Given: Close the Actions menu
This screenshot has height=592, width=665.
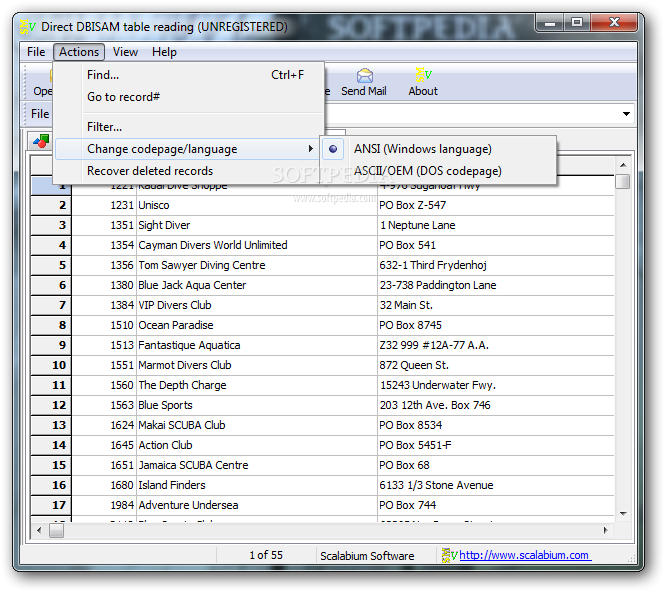Looking at the screenshot, I should 79,52.
